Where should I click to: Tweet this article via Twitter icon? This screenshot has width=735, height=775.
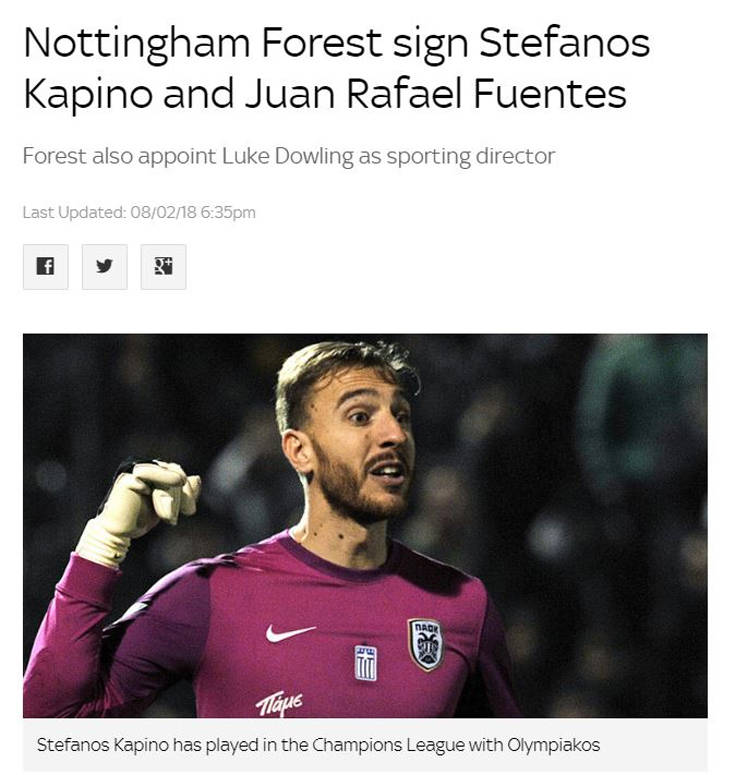pyautogui.click(x=104, y=266)
